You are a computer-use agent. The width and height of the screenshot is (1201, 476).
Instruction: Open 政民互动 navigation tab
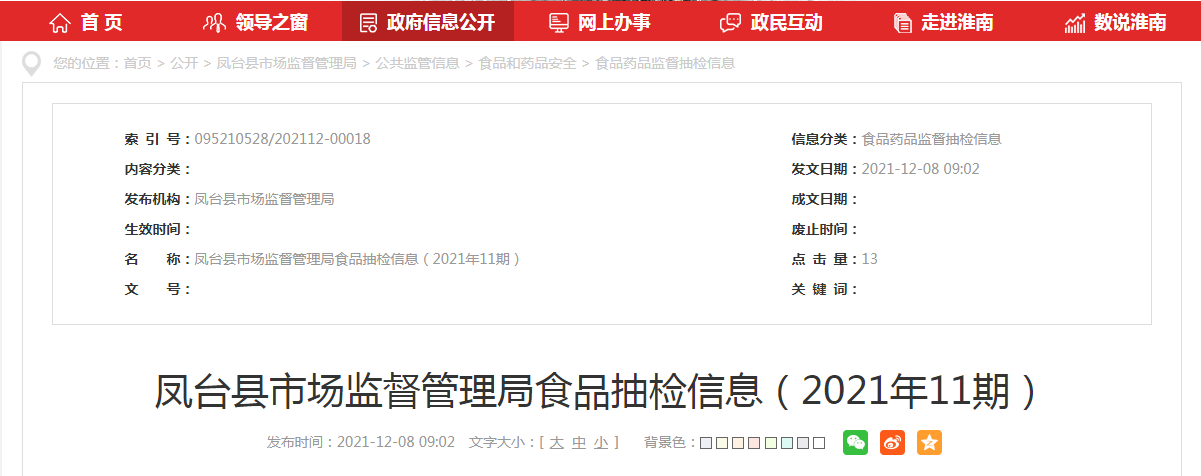771,22
